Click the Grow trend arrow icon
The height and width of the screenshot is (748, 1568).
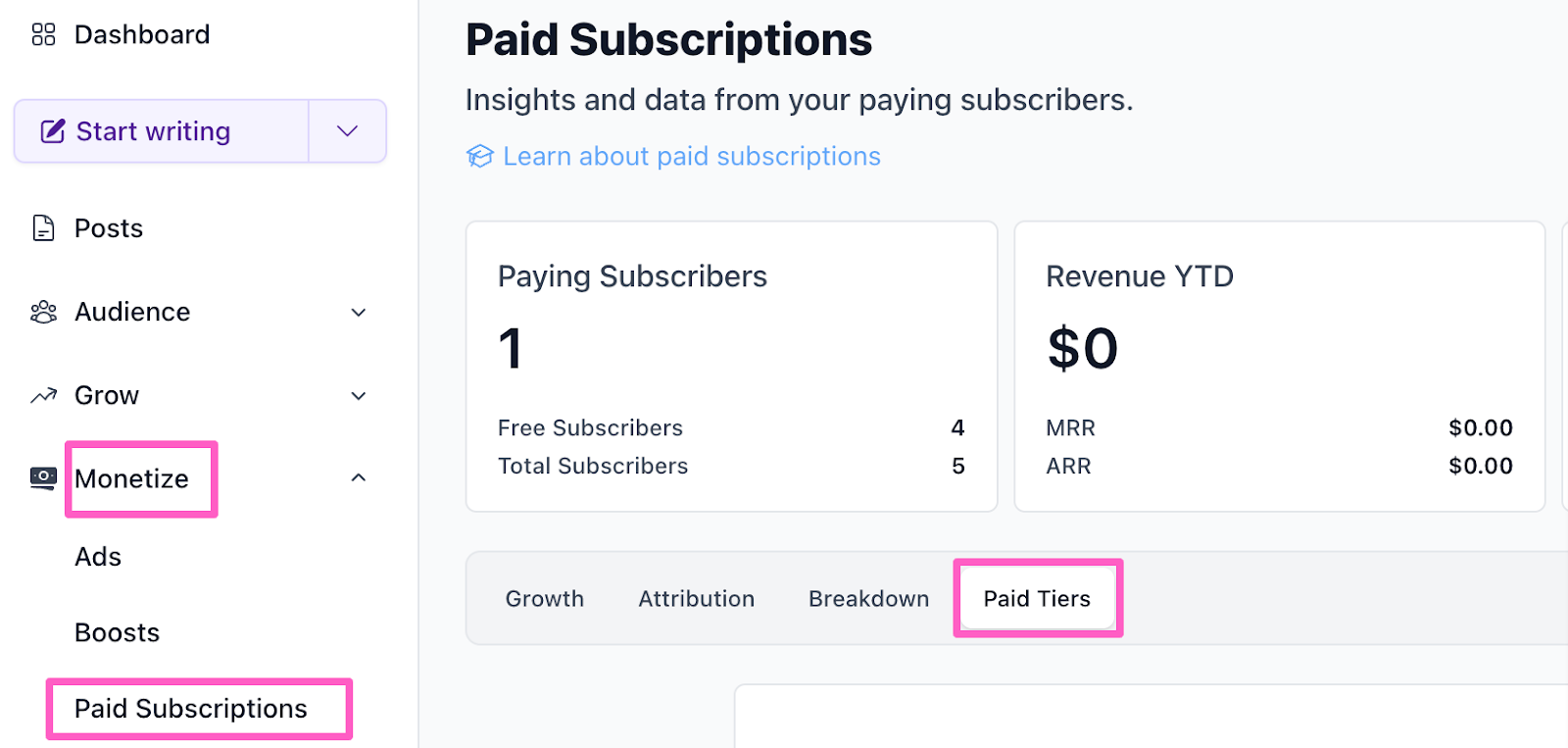(x=43, y=396)
